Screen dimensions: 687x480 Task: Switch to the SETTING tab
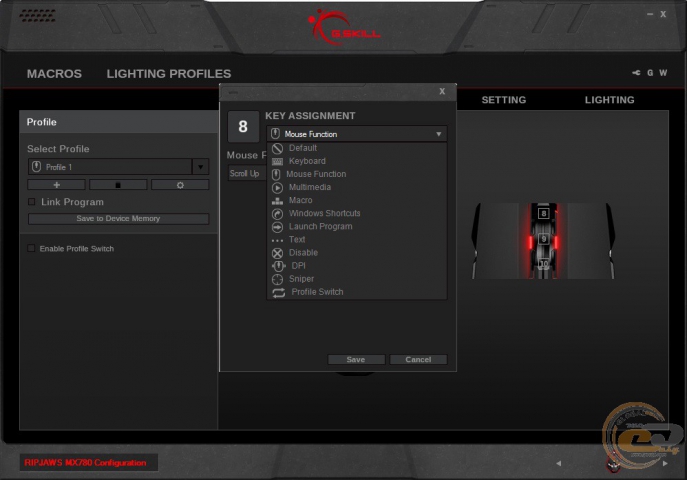click(504, 100)
